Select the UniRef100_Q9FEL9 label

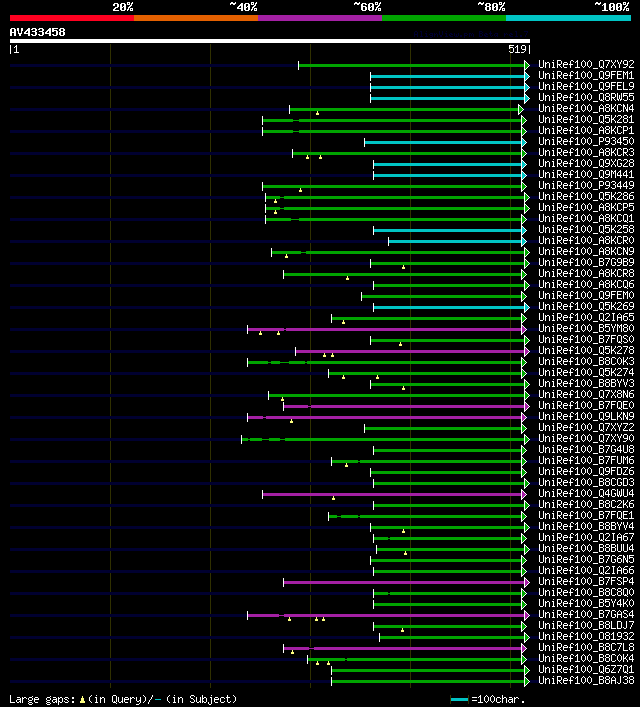[586, 86]
